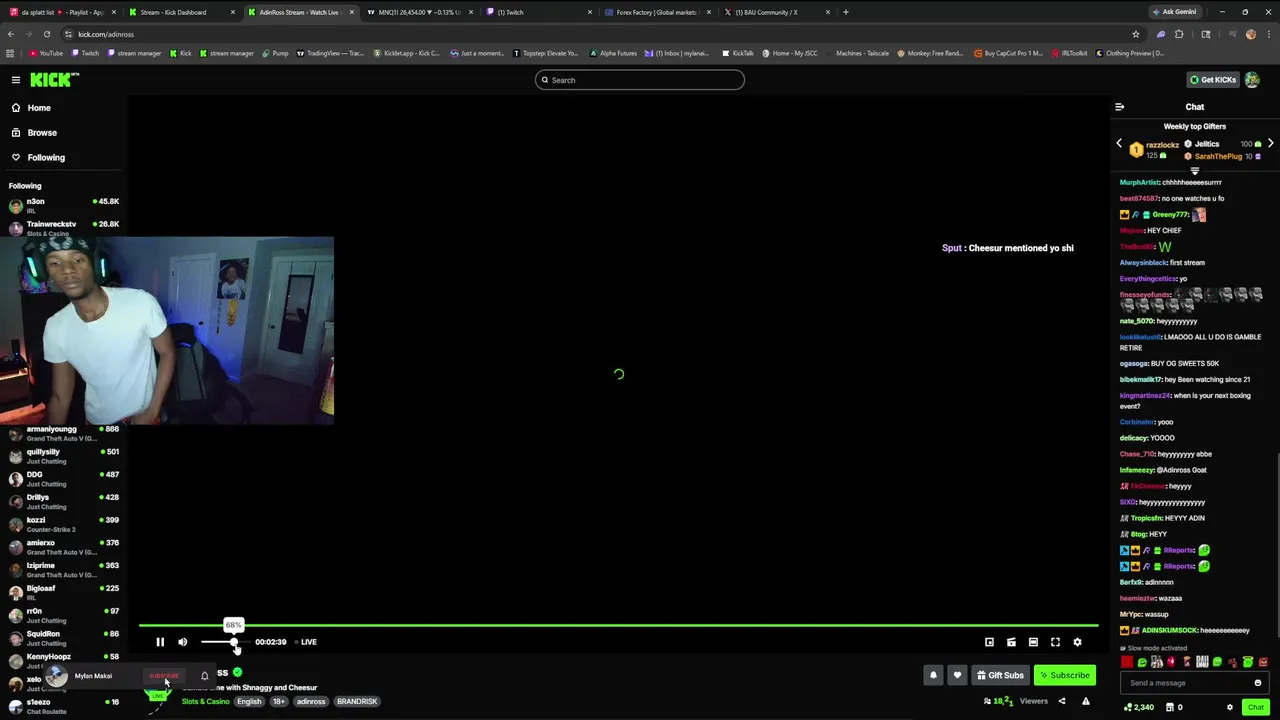The width and height of the screenshot is (1280, 720).
Task: Open the user profile avatar menu
Action: 1252,80
